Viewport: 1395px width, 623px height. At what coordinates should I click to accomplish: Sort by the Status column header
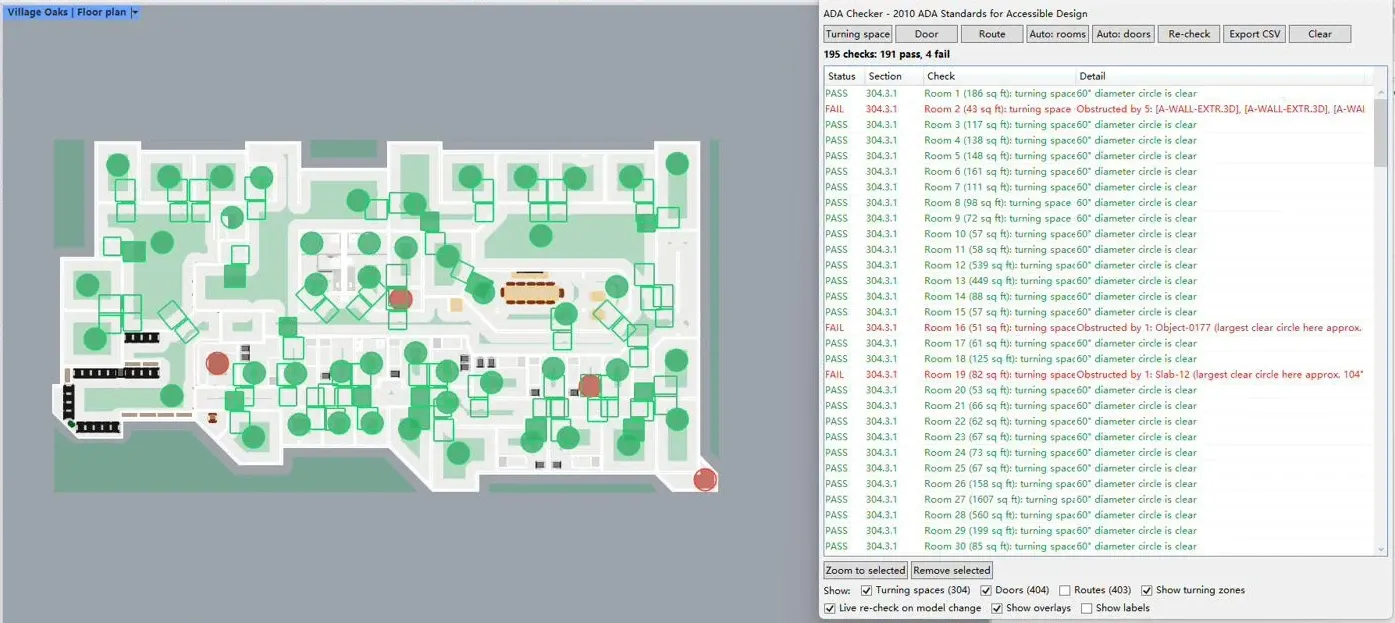coord(844,76)
